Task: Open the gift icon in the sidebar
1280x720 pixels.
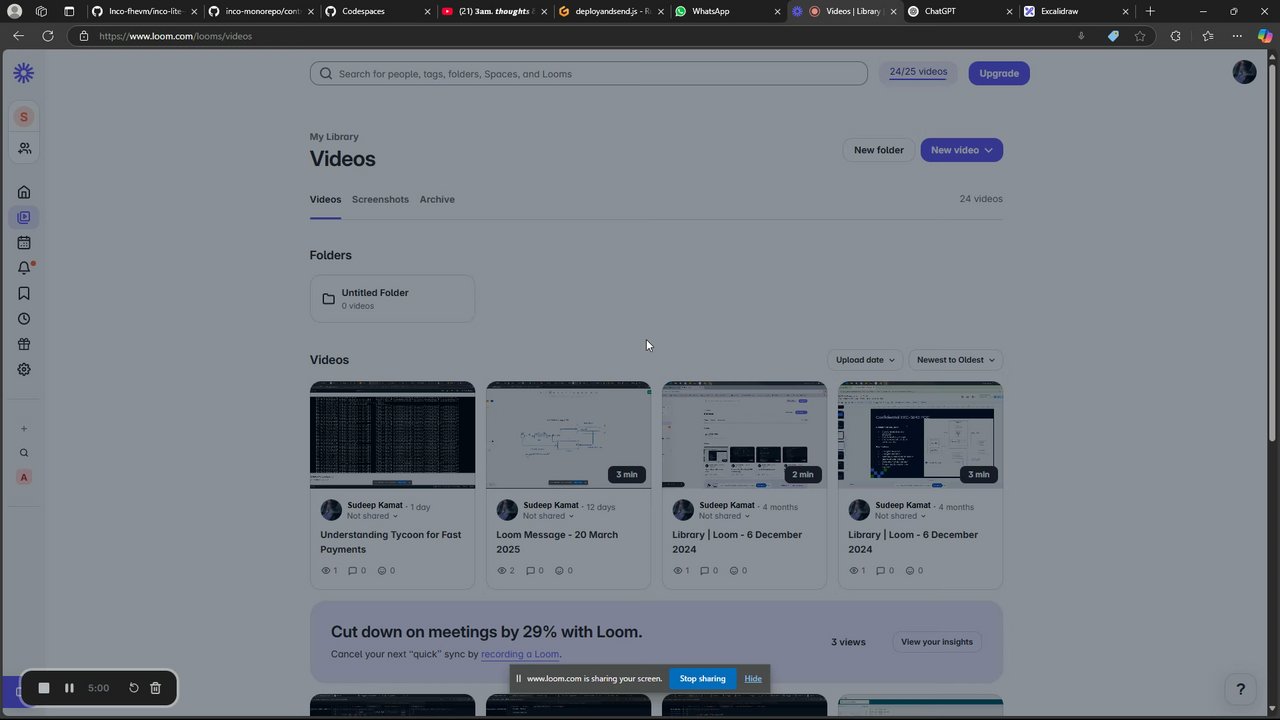Action: click(24, 344)
